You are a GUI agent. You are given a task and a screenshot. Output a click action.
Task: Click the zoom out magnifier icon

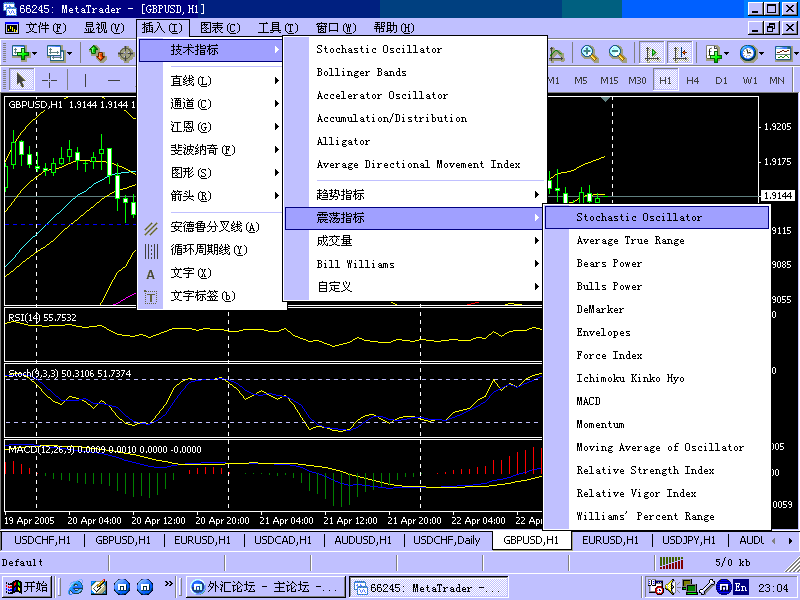[618, 53]
